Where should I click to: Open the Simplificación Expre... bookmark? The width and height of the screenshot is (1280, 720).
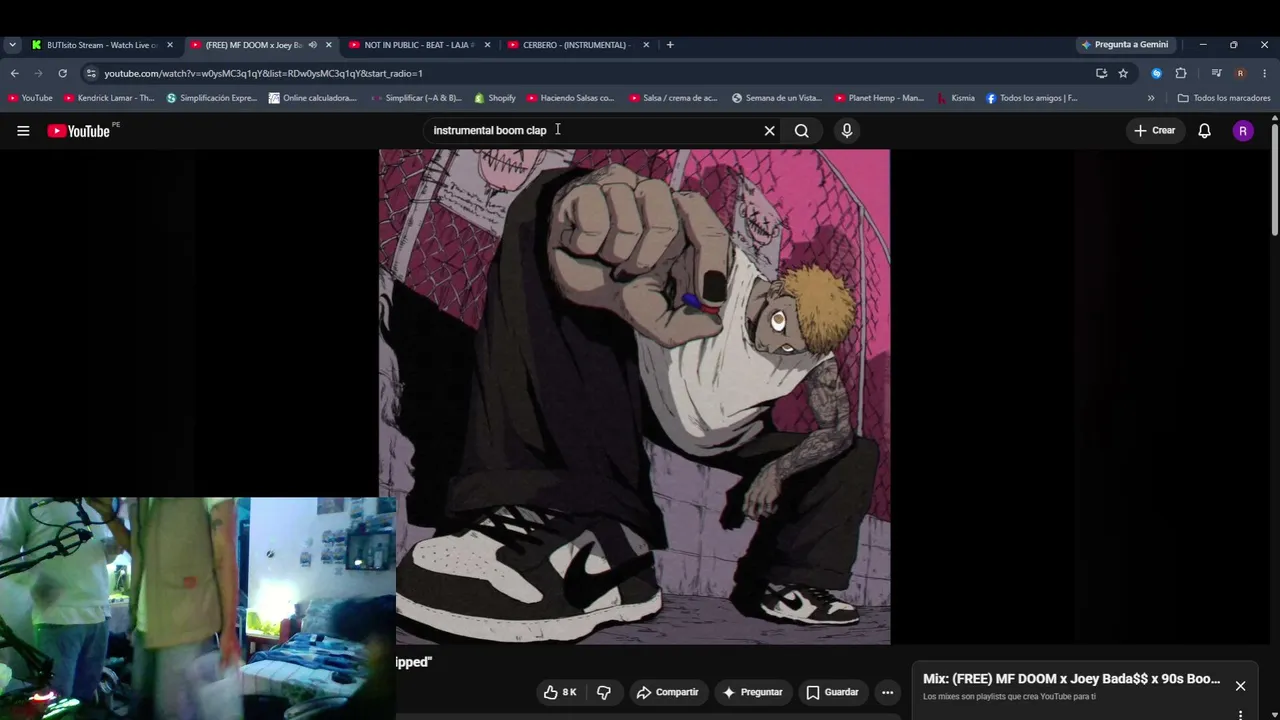pyautogui.click(x=212, y=98)
